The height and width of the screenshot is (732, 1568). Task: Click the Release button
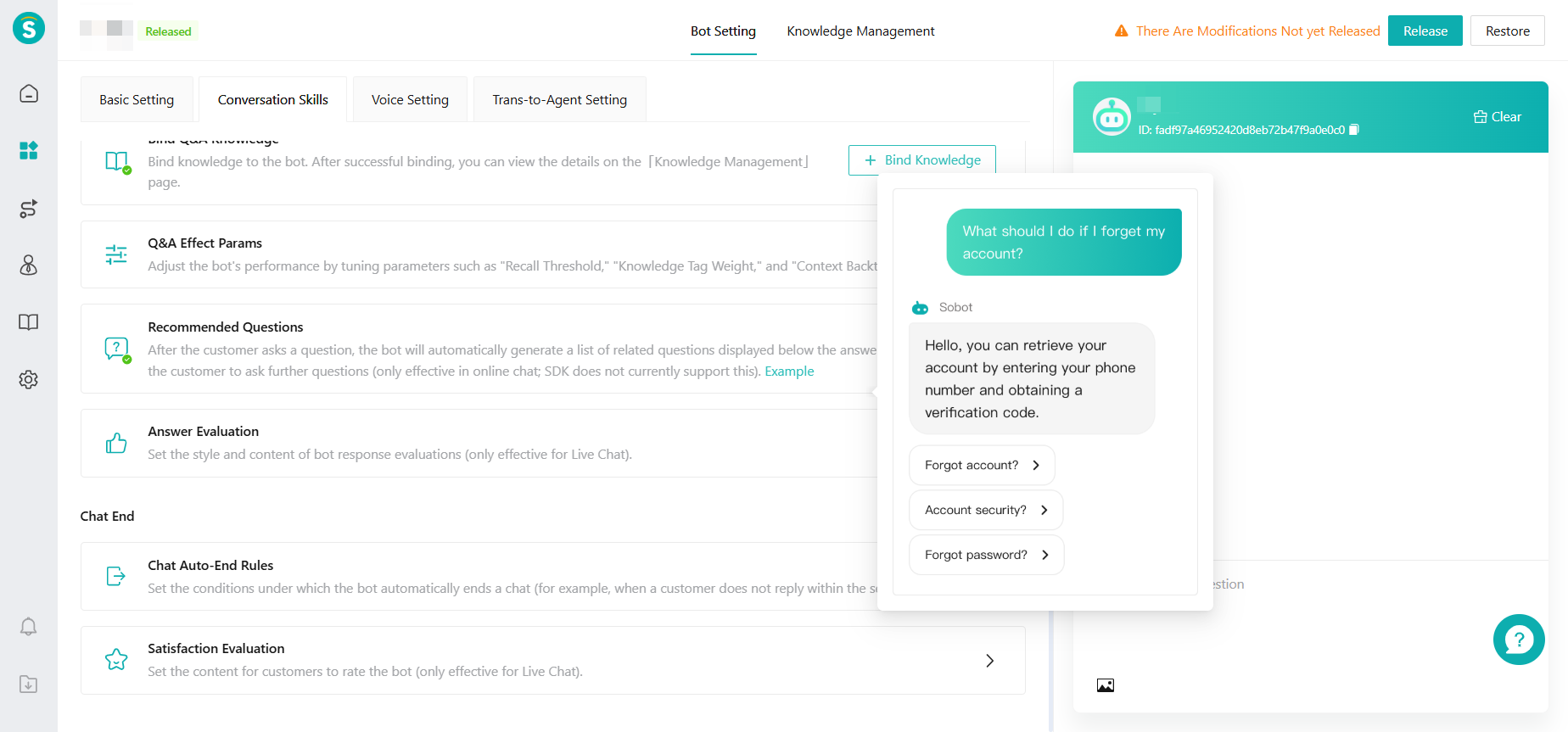(1425, 31)
